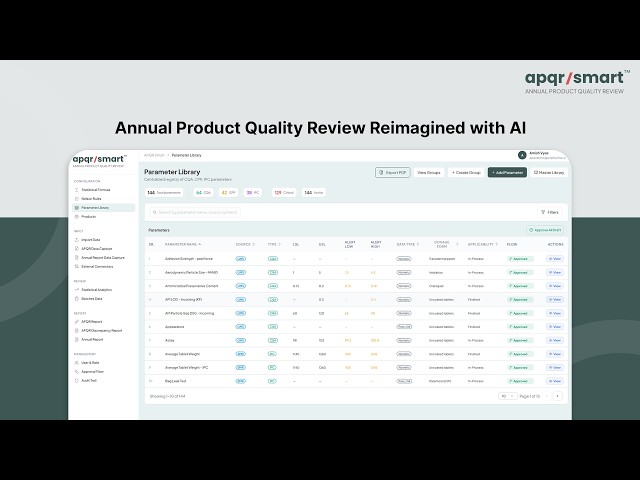This screenshot has height=480, width=640.
Task: Click the Batches Data sidebar icon
Action: pos(77,299)
